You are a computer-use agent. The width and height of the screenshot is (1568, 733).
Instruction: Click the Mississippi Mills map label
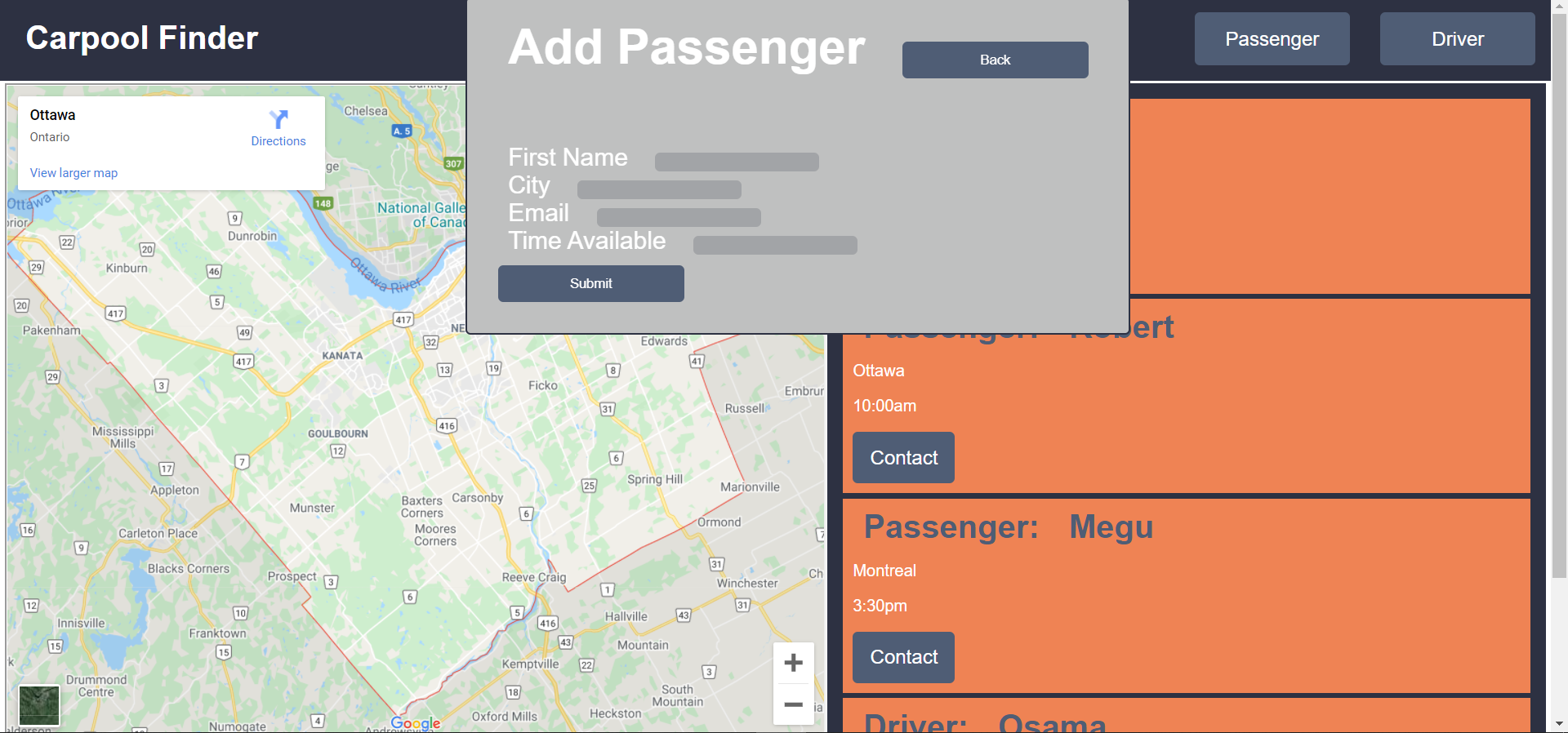tap(123, 438)
